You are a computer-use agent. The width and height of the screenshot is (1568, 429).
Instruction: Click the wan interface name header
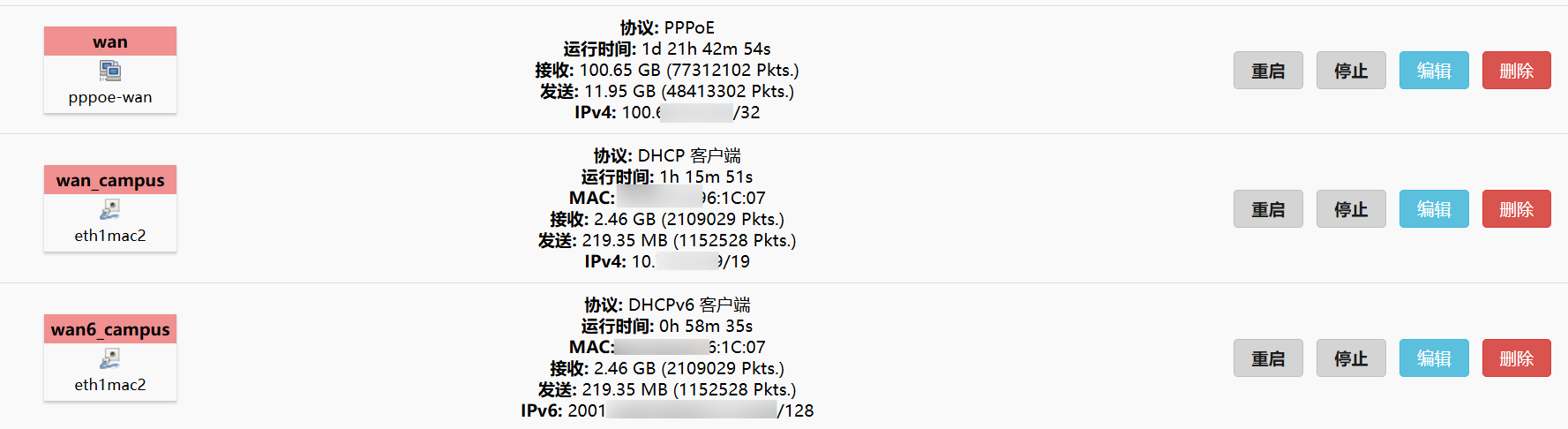110,41
